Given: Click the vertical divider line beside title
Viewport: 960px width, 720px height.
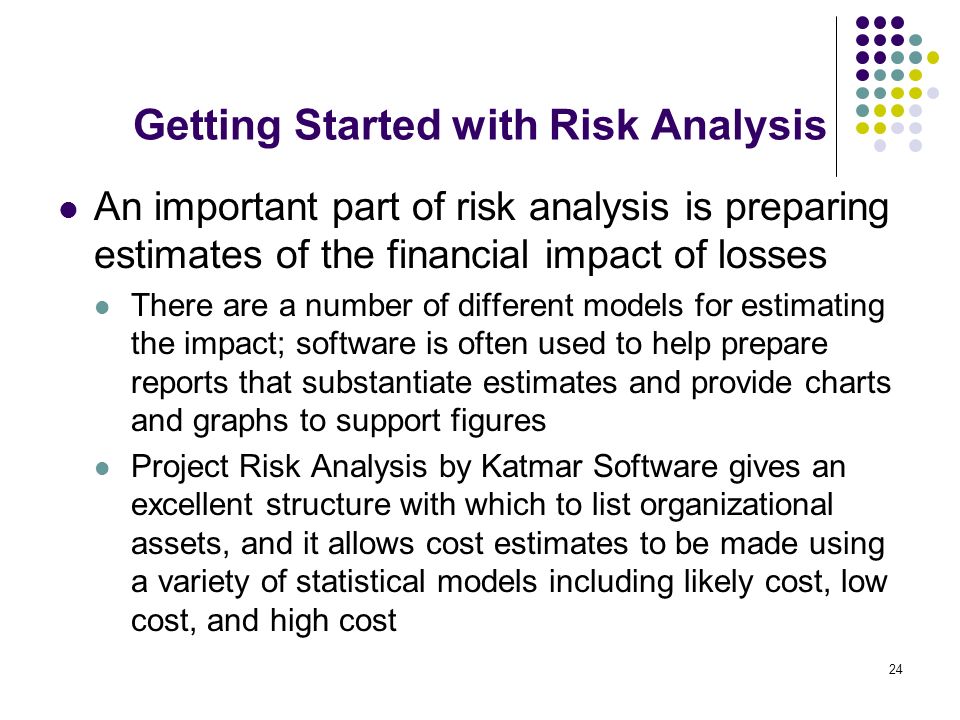Looking at the screenshot, I should [x=836, y=97].
